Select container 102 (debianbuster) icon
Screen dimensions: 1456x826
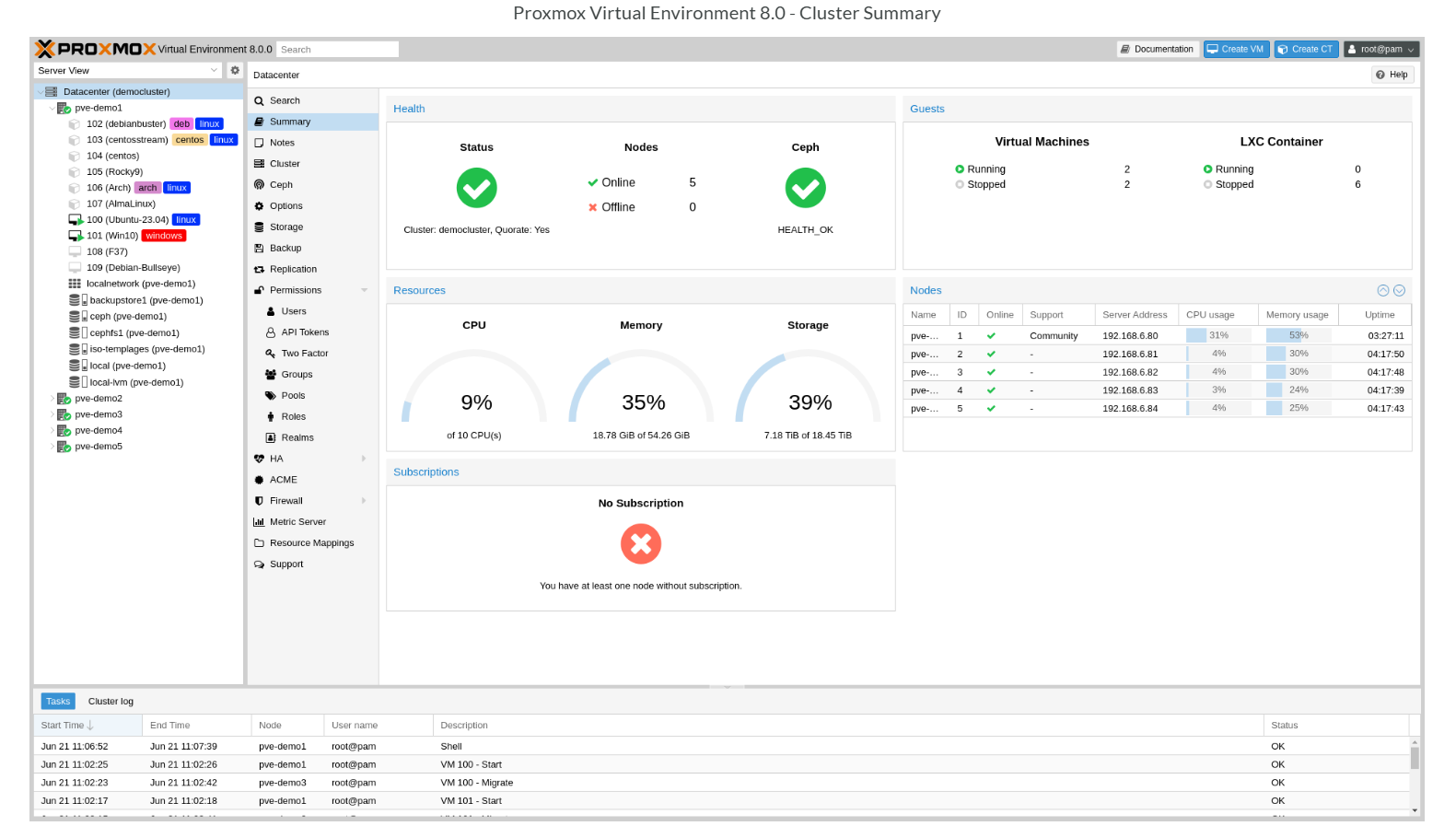pos(75,124)
